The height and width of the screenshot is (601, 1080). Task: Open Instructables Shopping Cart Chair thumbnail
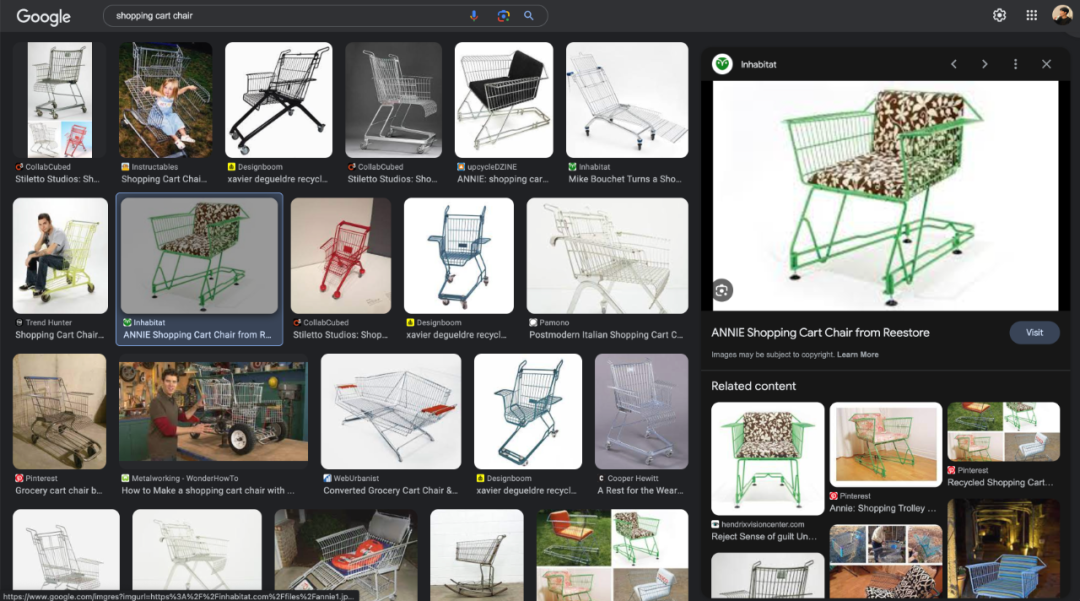tap(165, 101)
